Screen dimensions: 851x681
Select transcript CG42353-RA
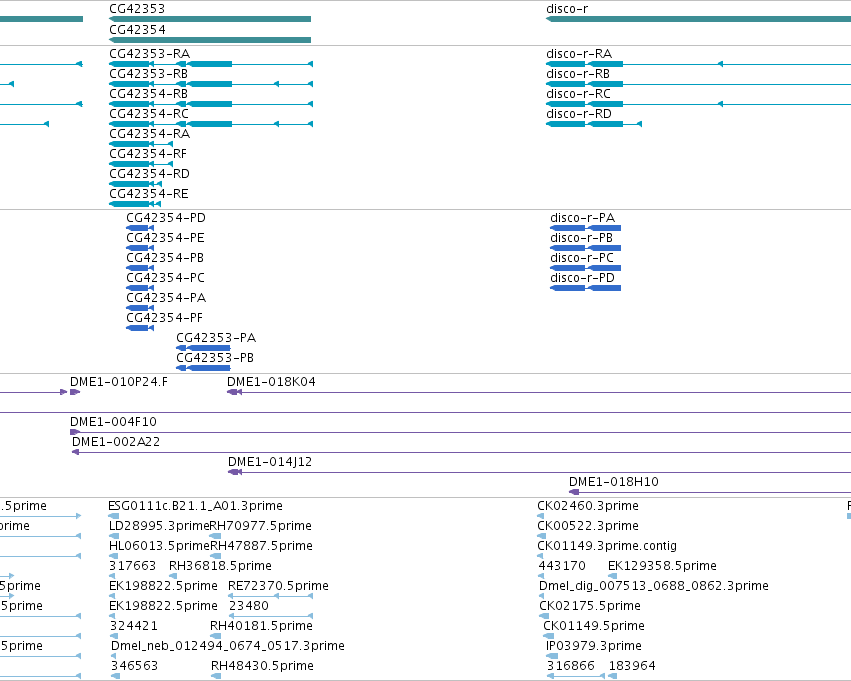coord(211,64)
